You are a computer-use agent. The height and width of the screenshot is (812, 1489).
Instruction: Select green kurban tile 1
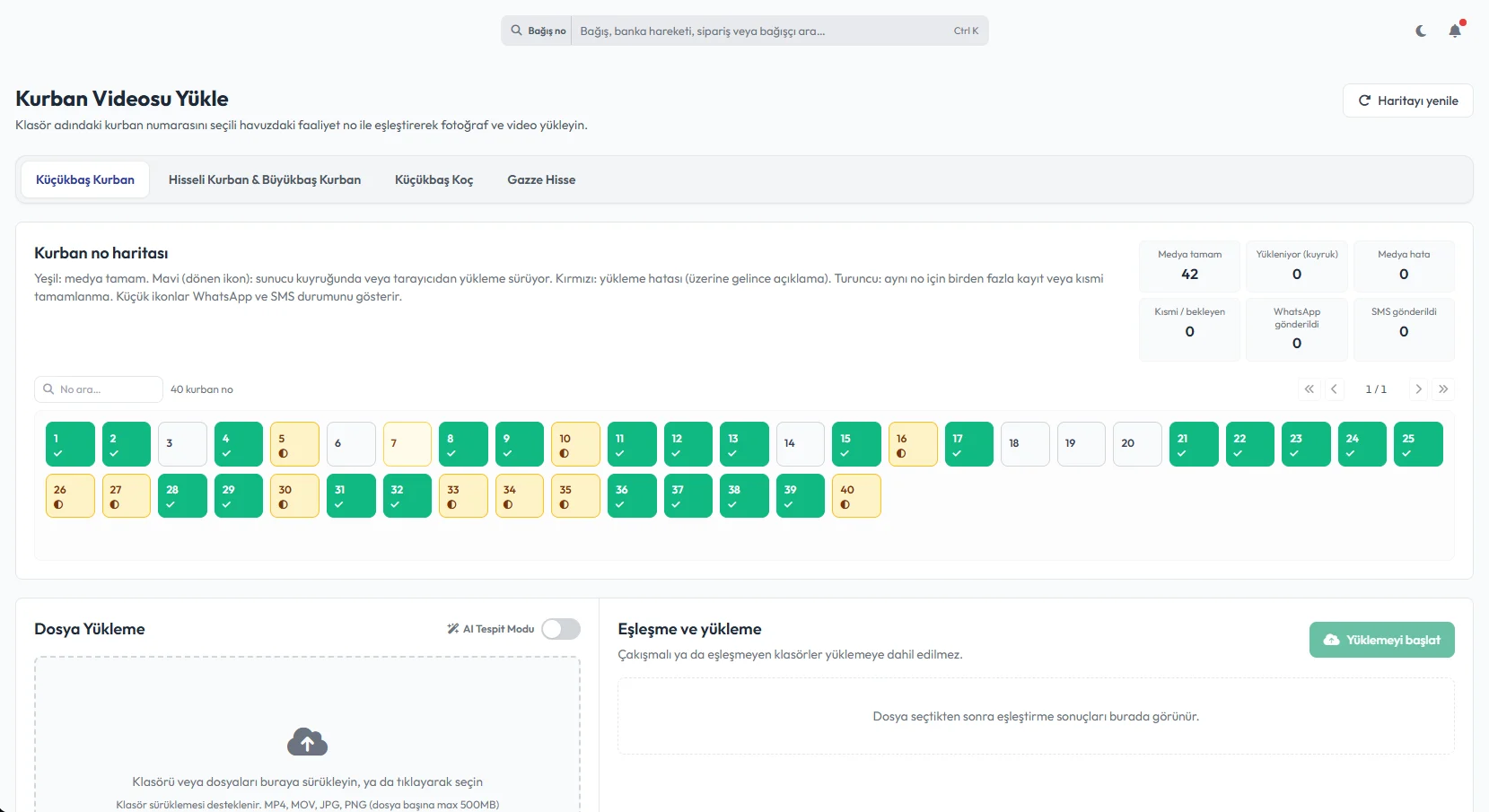(70, 444)
